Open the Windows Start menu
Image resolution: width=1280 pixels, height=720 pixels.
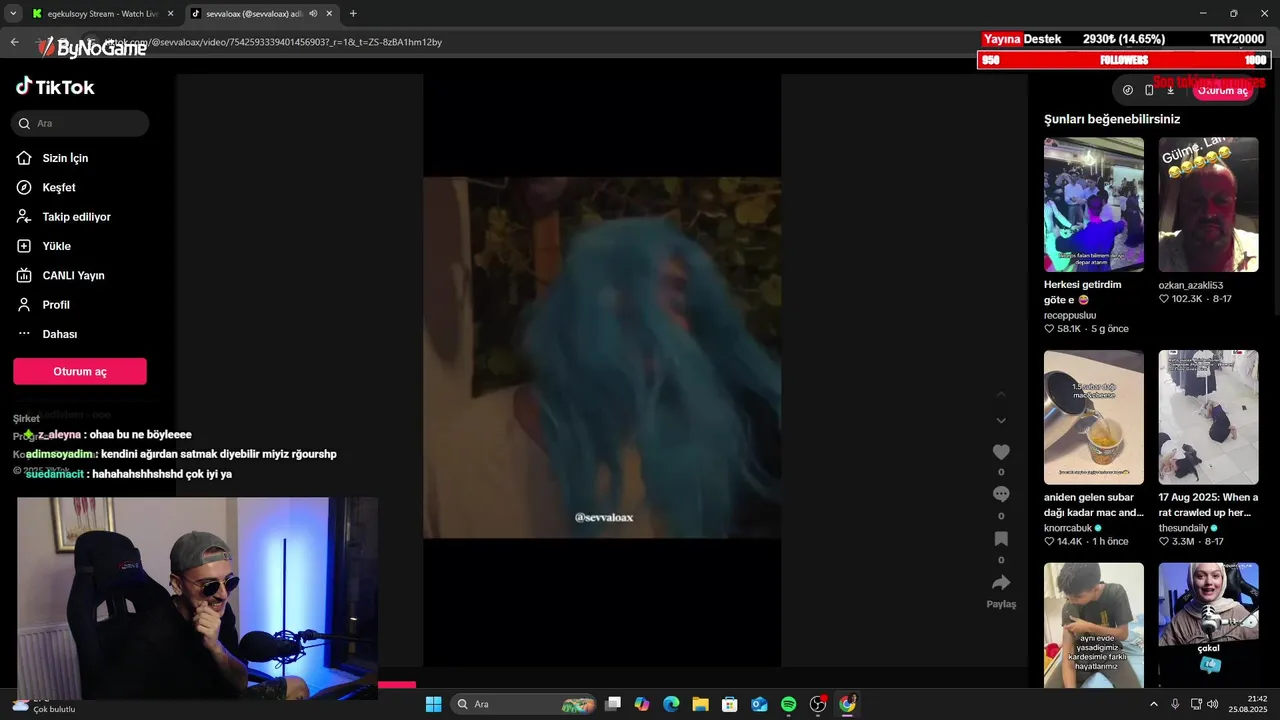(433, 704)
